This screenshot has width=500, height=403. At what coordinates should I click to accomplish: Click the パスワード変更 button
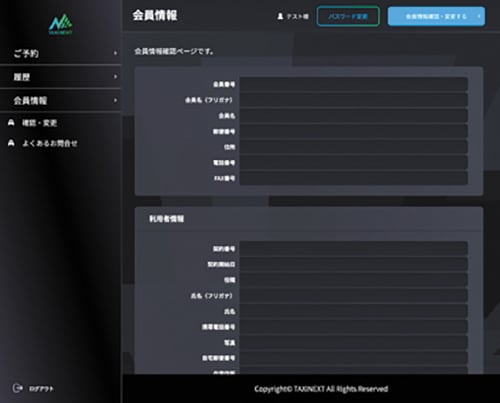[348, 16]
